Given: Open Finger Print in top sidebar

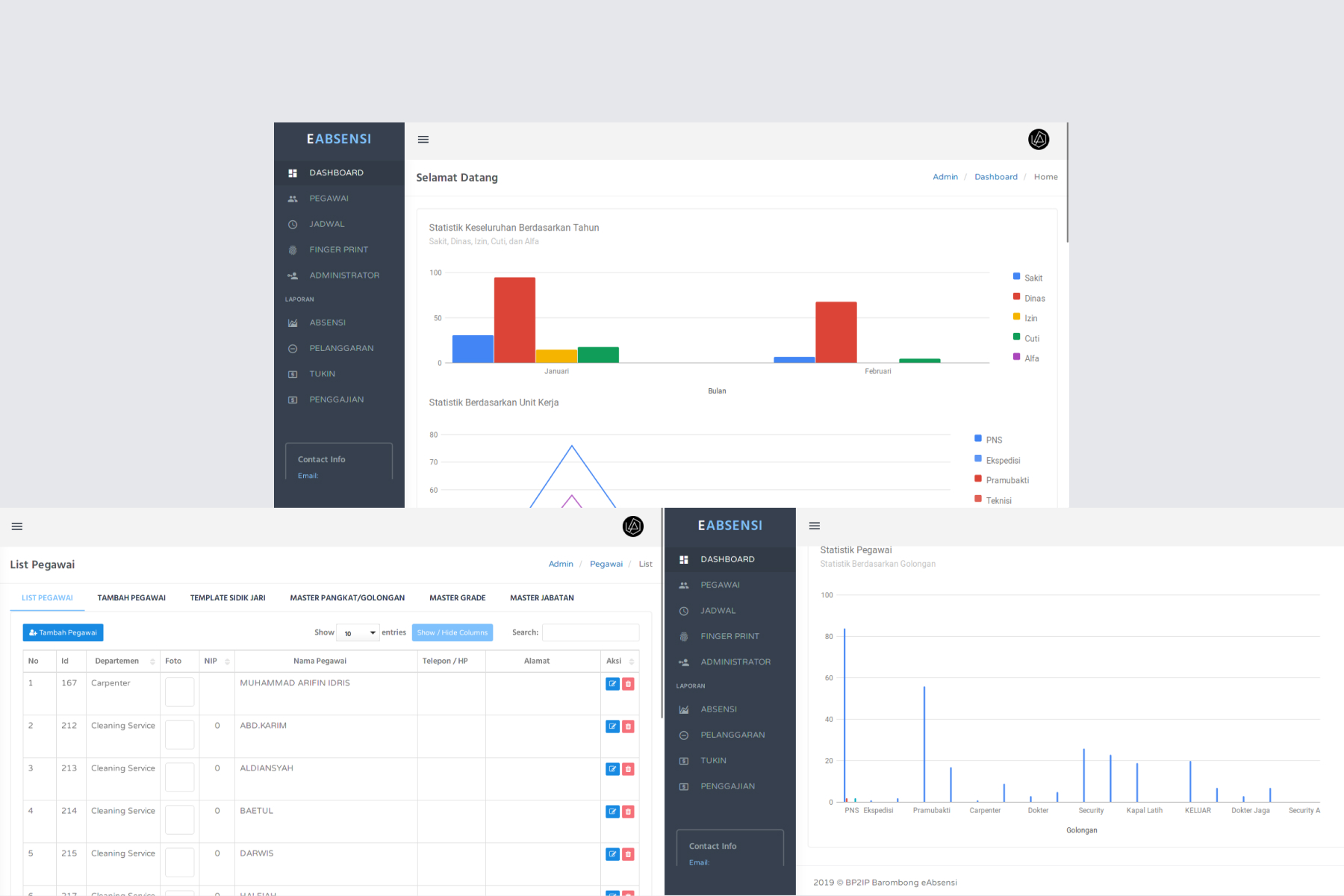Looking at the screenshot, I should tap(339, 249).
